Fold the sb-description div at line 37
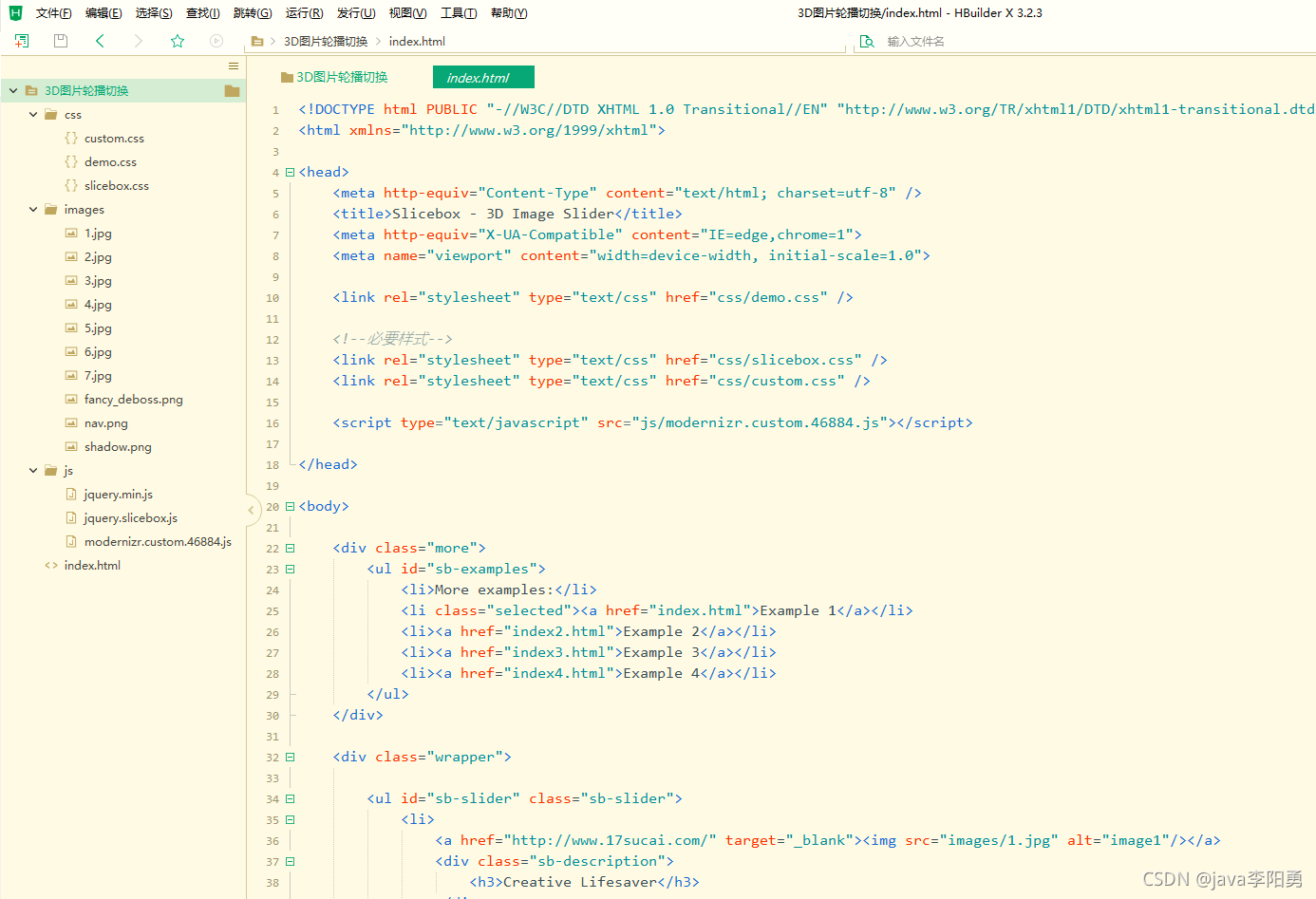 coord(291,861)
